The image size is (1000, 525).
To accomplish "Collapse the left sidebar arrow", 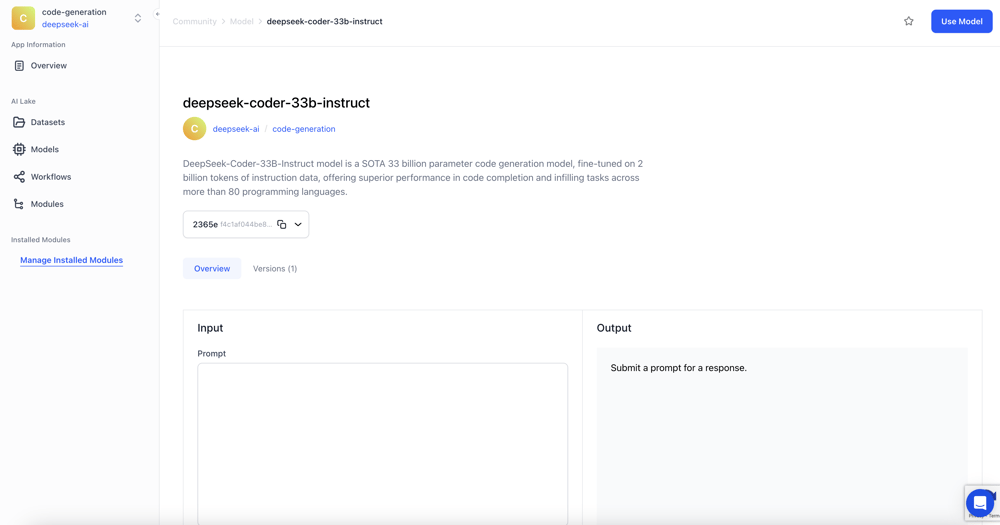I will (157, 14).
